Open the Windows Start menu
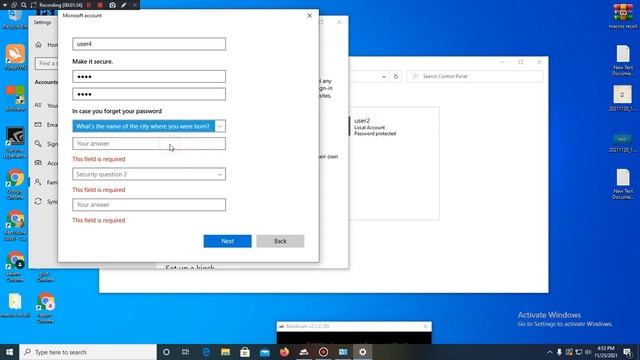The width and height of the screenshot is (640, 360). click(9, 352)
